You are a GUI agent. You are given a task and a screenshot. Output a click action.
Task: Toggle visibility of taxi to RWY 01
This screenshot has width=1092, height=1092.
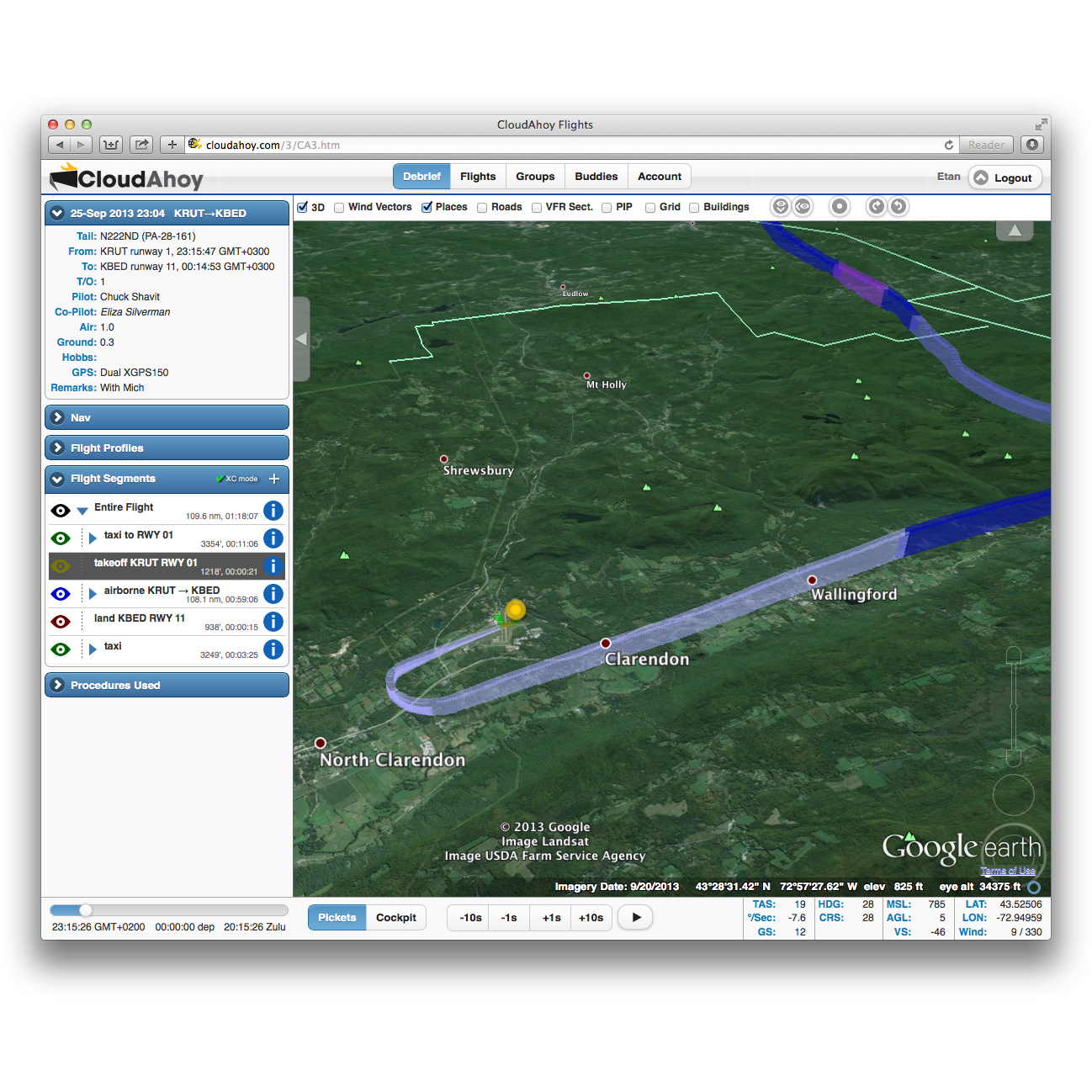pos(61,538)
